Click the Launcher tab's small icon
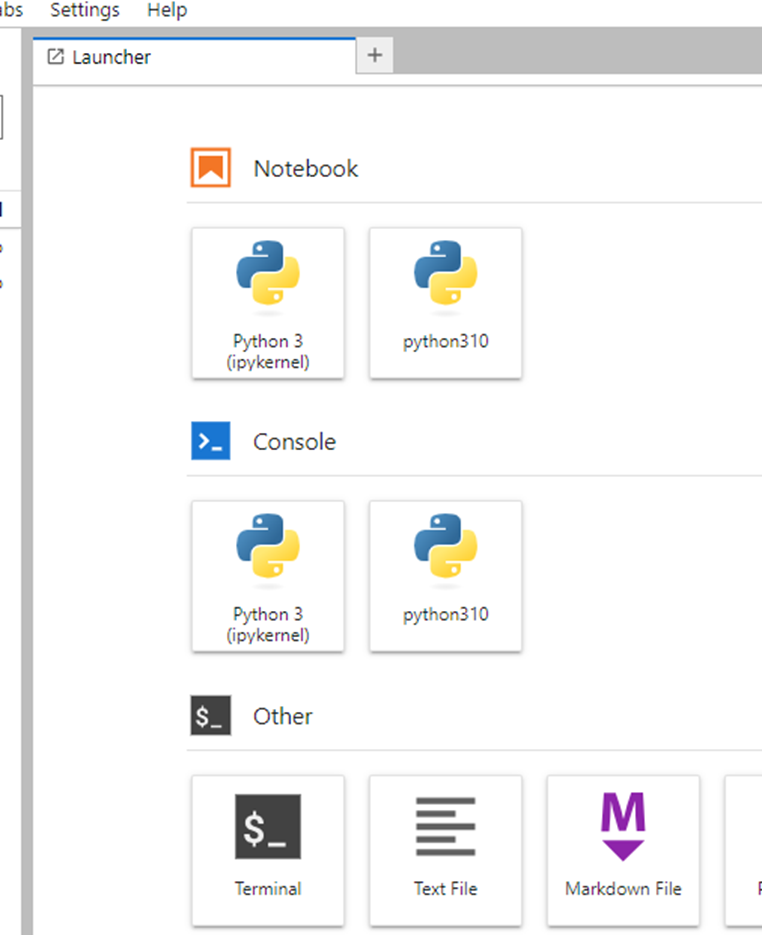The image size is (762, 935). [x=56, y=57]
